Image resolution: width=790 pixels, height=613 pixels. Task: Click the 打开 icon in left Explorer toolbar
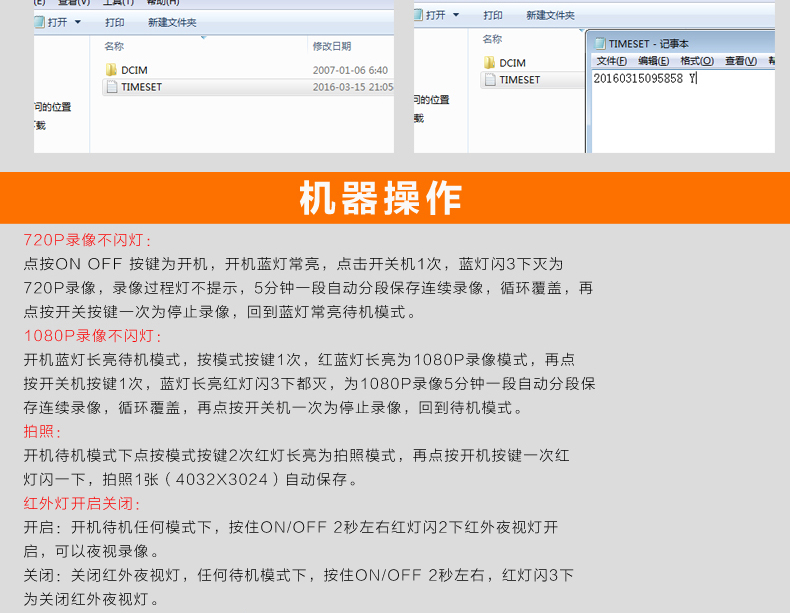tap(40, 22)
